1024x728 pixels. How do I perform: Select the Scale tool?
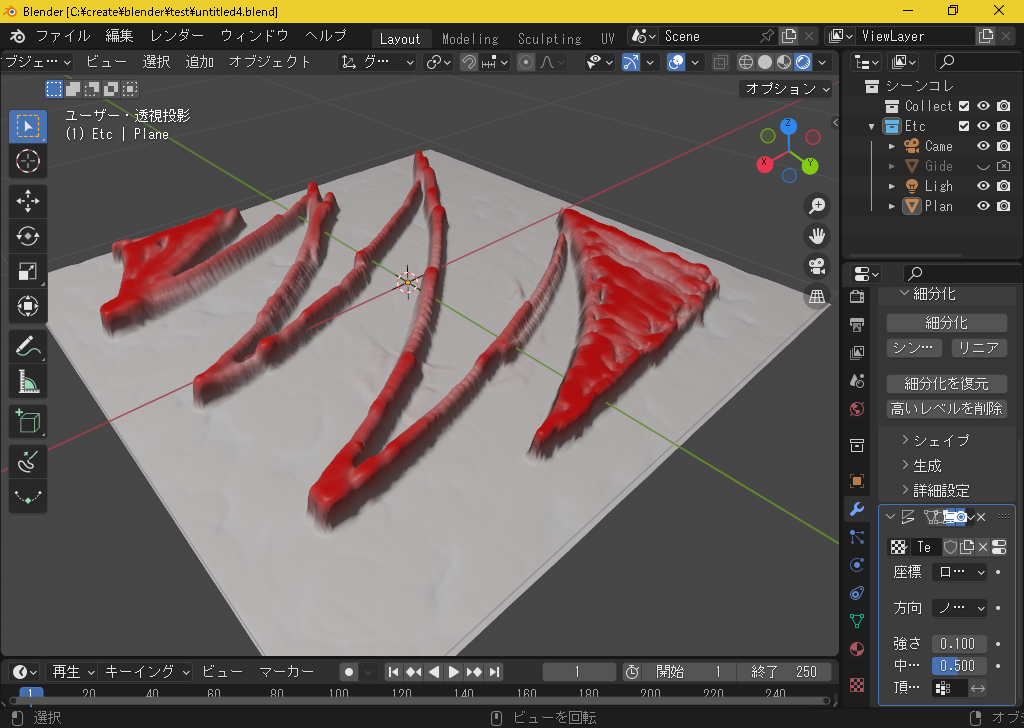[x=27, y=271]
